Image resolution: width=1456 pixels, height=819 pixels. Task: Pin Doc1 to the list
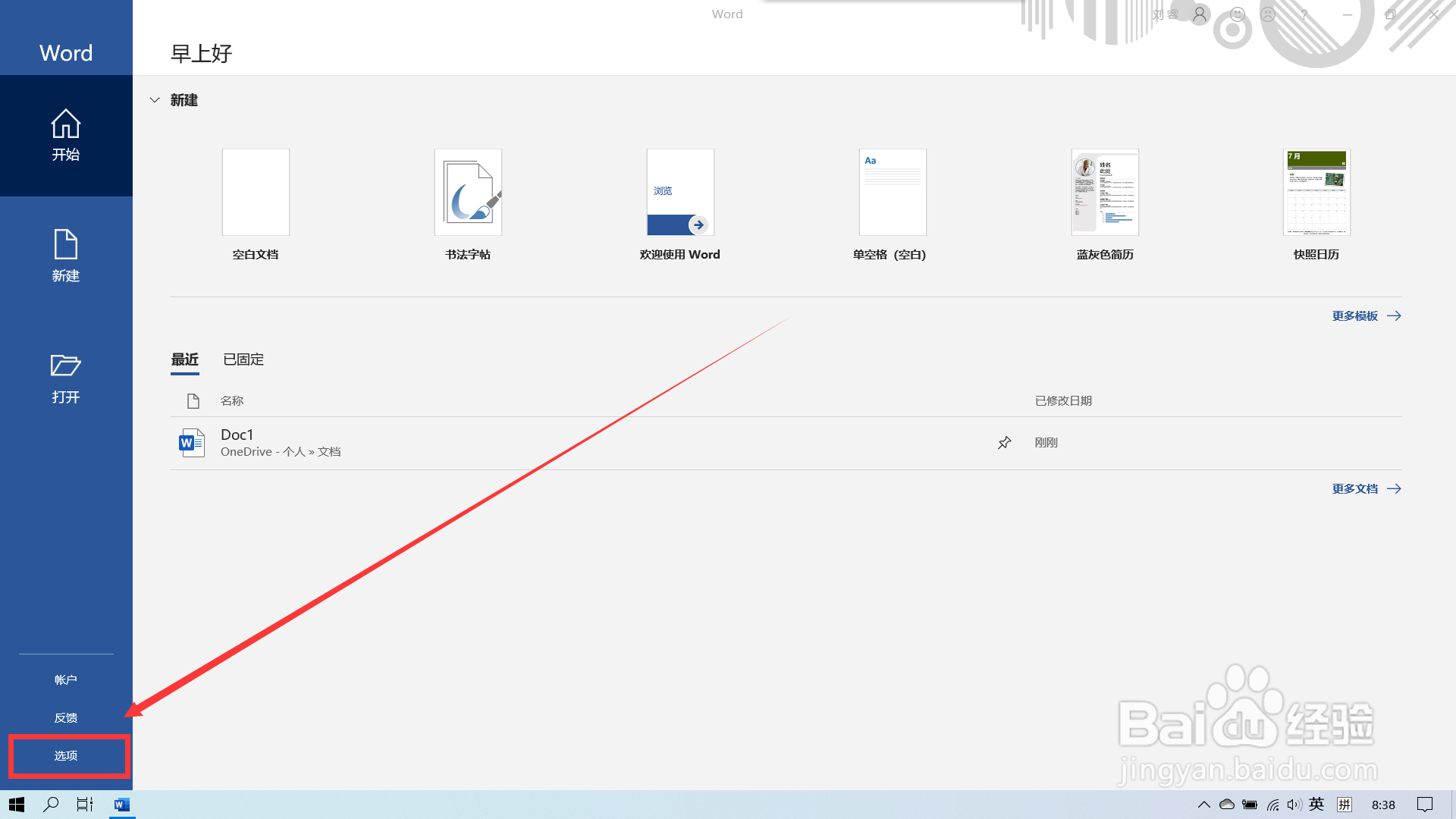[1005, 443]
